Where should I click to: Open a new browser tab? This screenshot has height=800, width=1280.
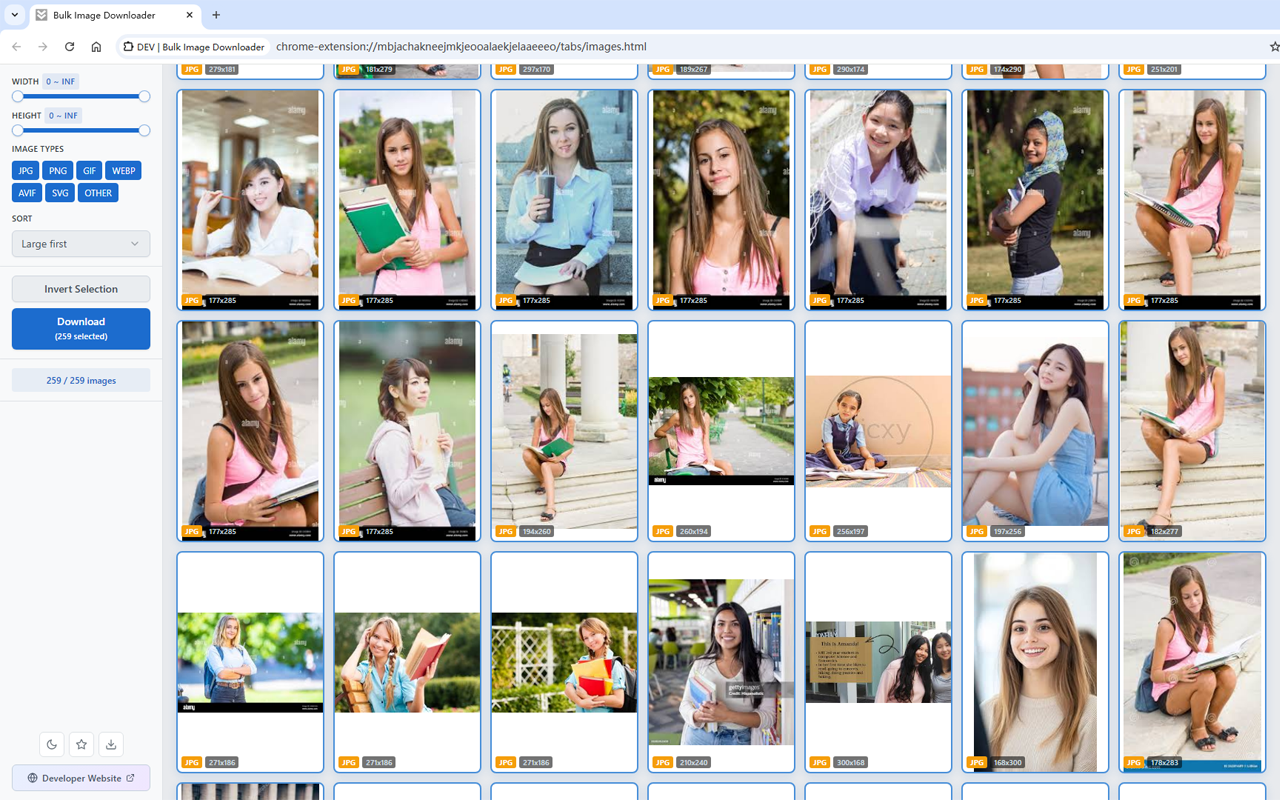pyautogui.click(x=216, y=15)
